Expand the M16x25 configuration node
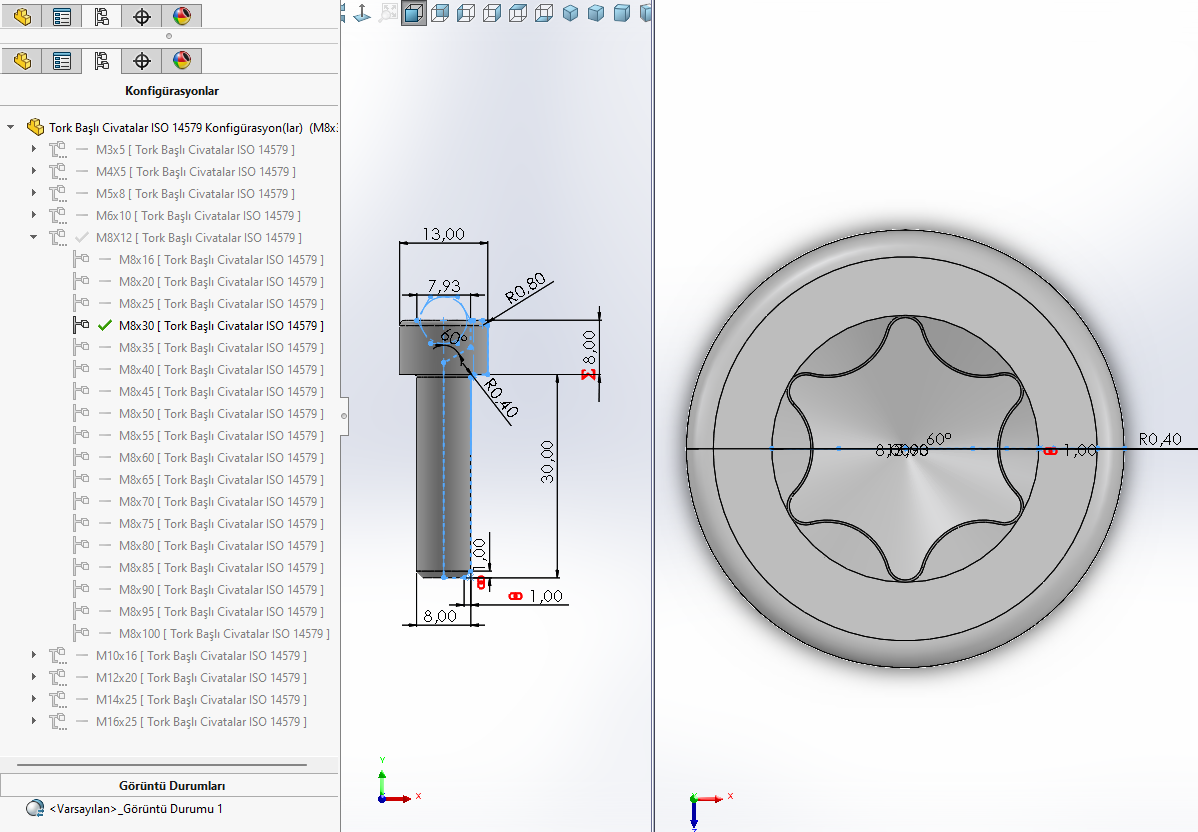Viewport: 1198px width, 832px height. 33,722
